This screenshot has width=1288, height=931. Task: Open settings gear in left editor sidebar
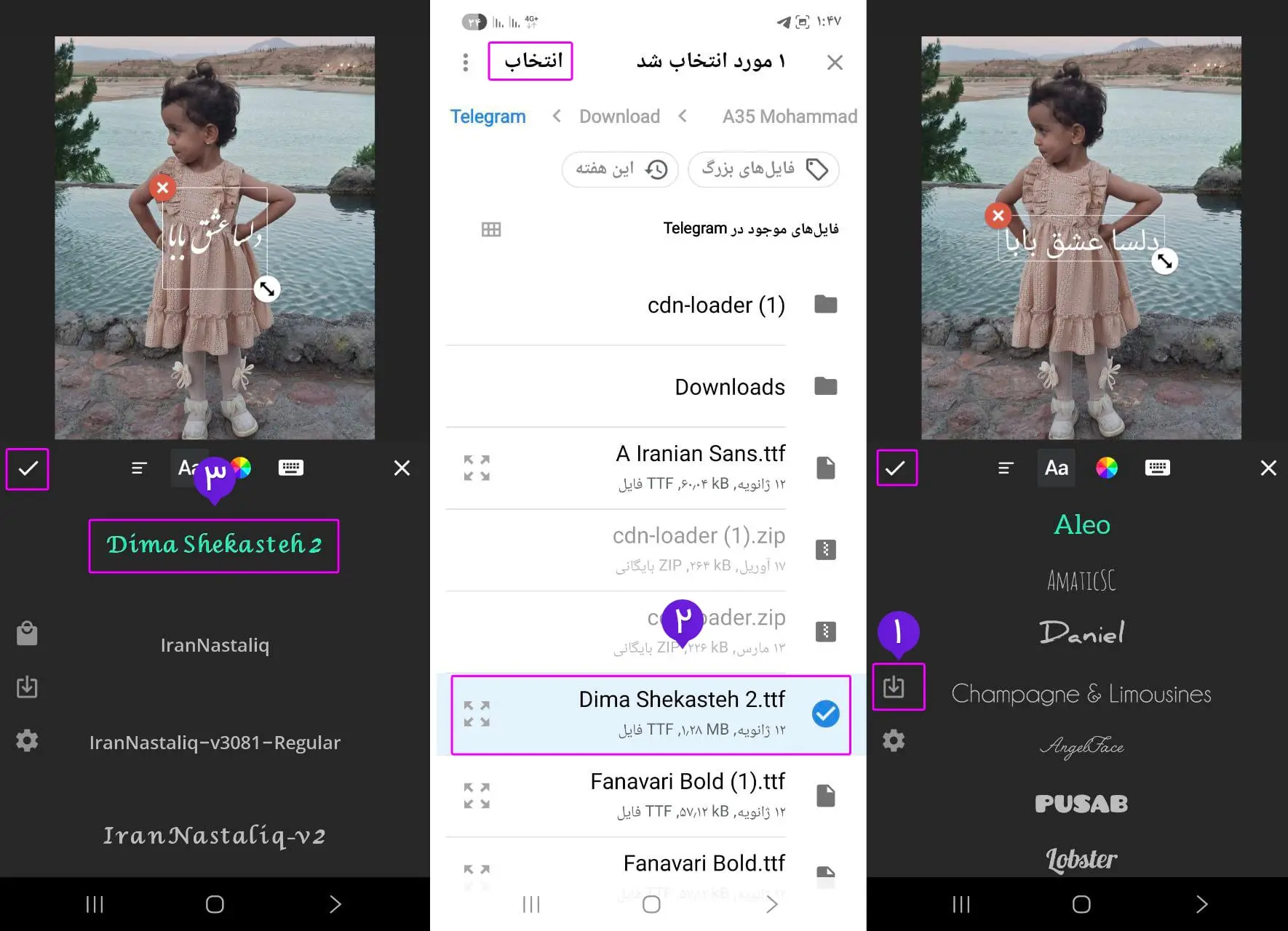point(27,740)
